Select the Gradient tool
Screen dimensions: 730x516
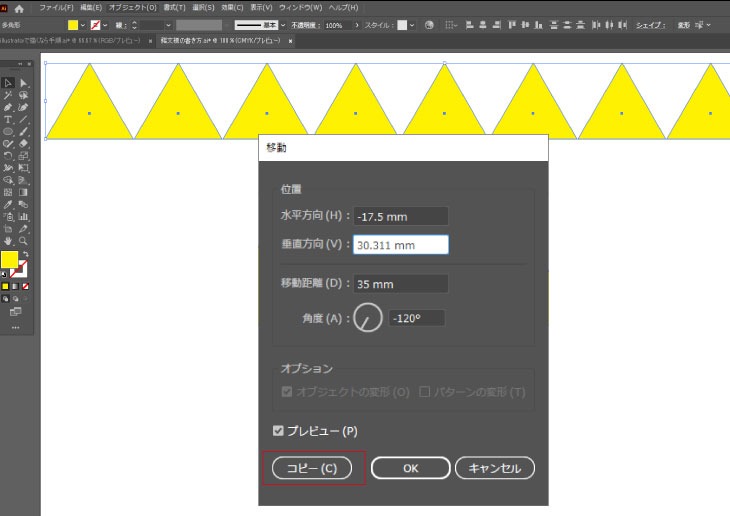23,192
